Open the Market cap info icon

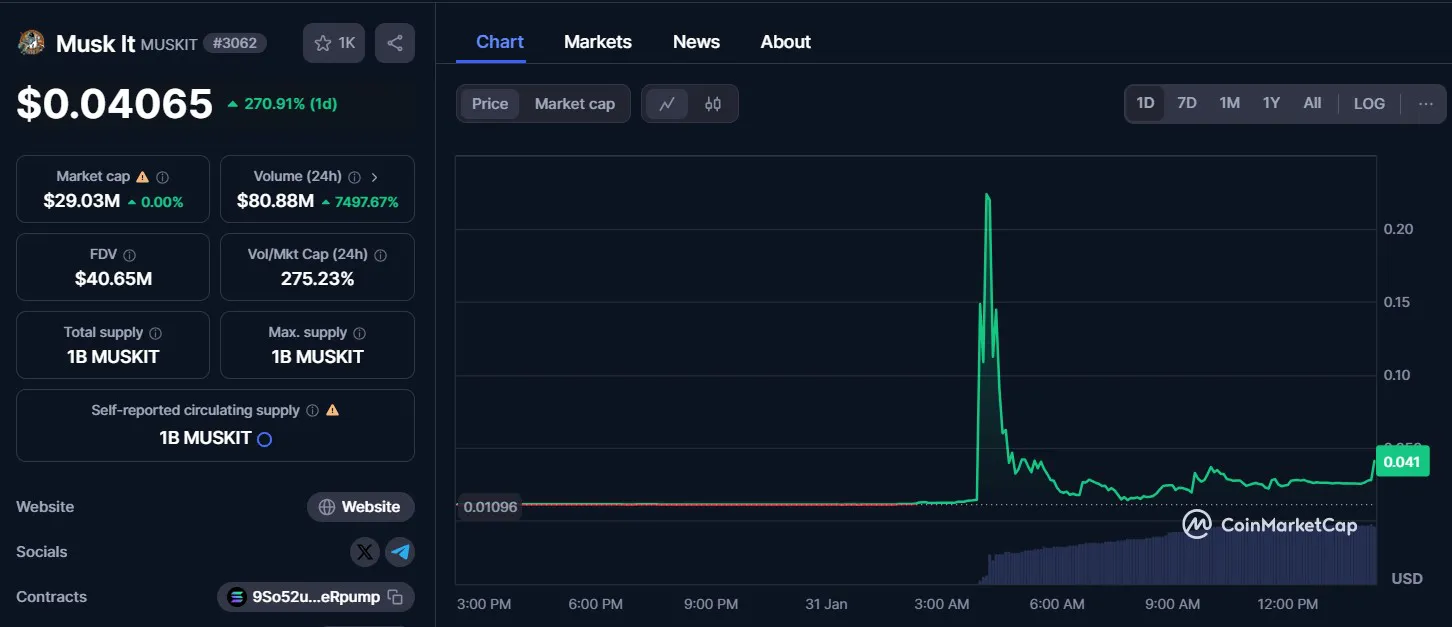coord(162,177)
